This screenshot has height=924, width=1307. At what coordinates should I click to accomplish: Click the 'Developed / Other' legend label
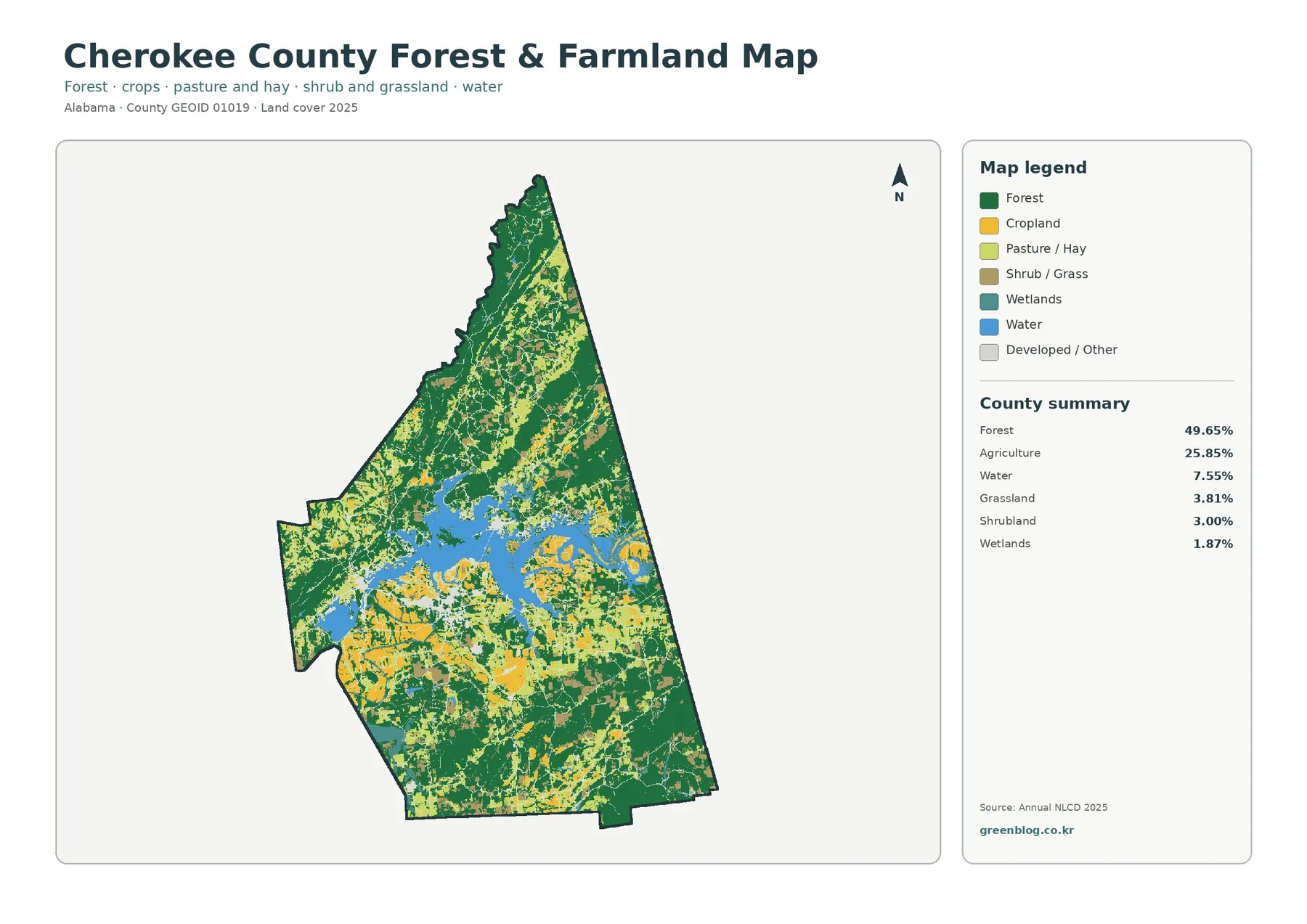coord(1061,350)
